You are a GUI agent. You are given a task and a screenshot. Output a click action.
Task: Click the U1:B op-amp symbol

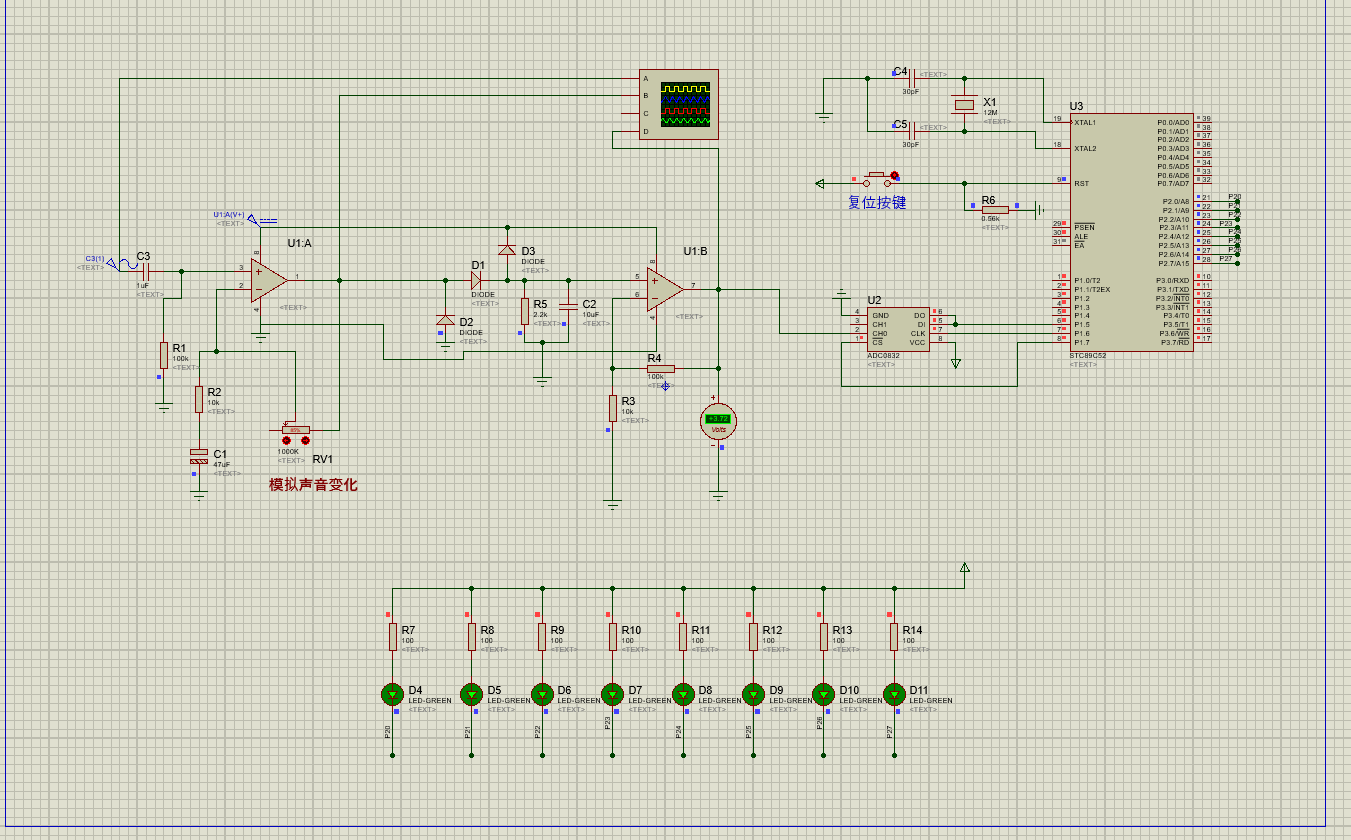[665, 289]
